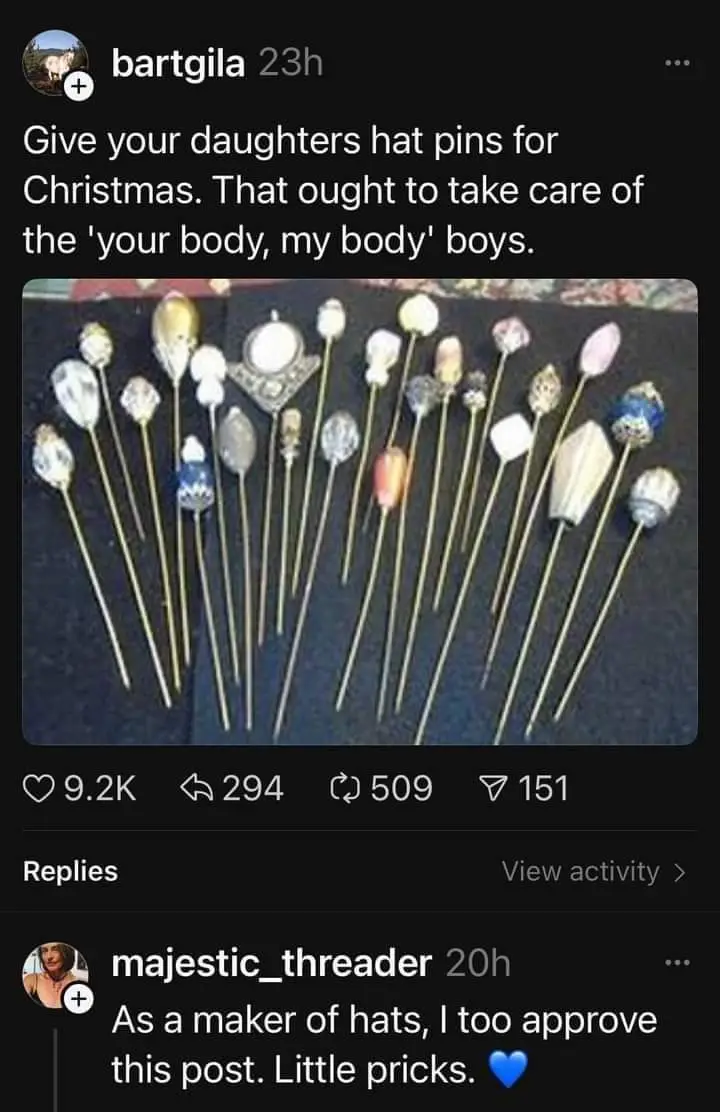This screenshot has height=1112, width=720.
Task: Select the Replies section heading
Action: (70, 871)
